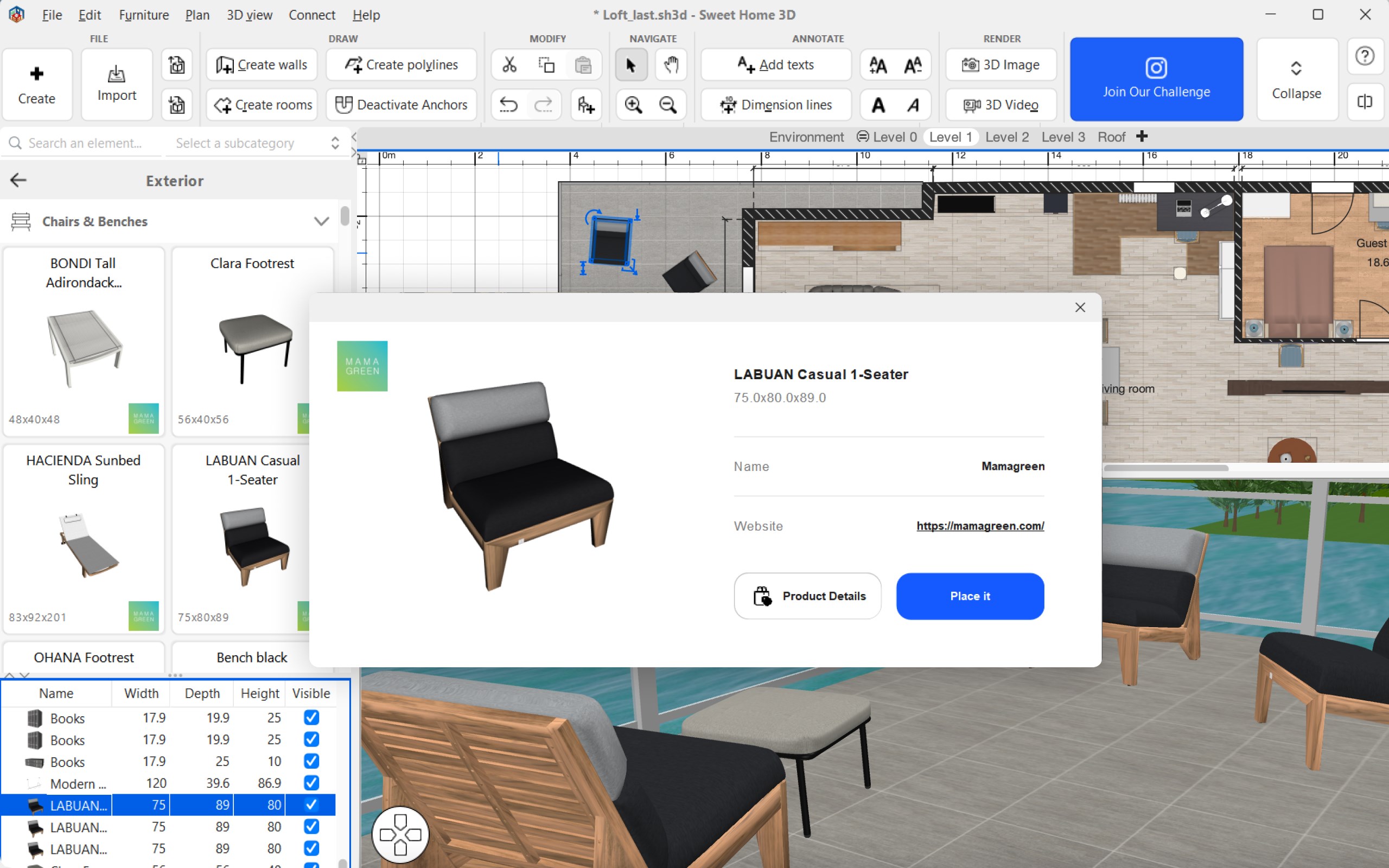1389x868 pixels.
Task: Open the mamagreen.com website link
Action: click(x=980, y=525)
